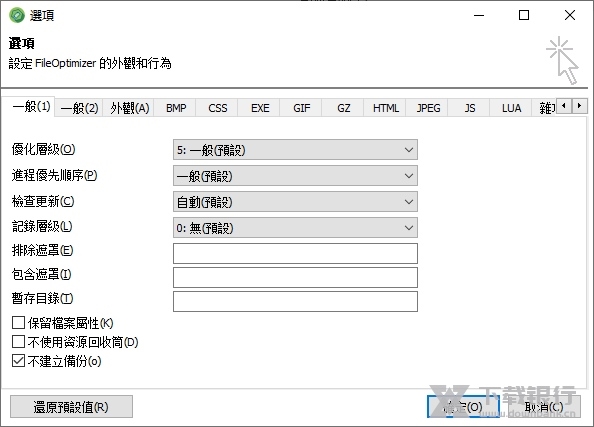The image size is (594, 427).
Task: Click the 排除遮罩(E) label text
Action: click(x=42, y=250)
